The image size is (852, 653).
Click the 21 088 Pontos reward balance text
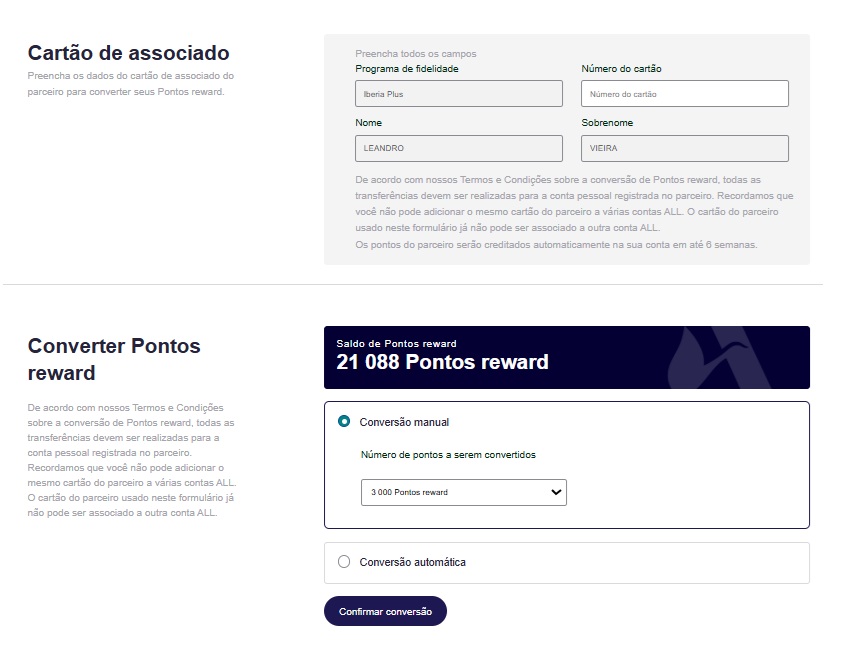click(442, 362)
